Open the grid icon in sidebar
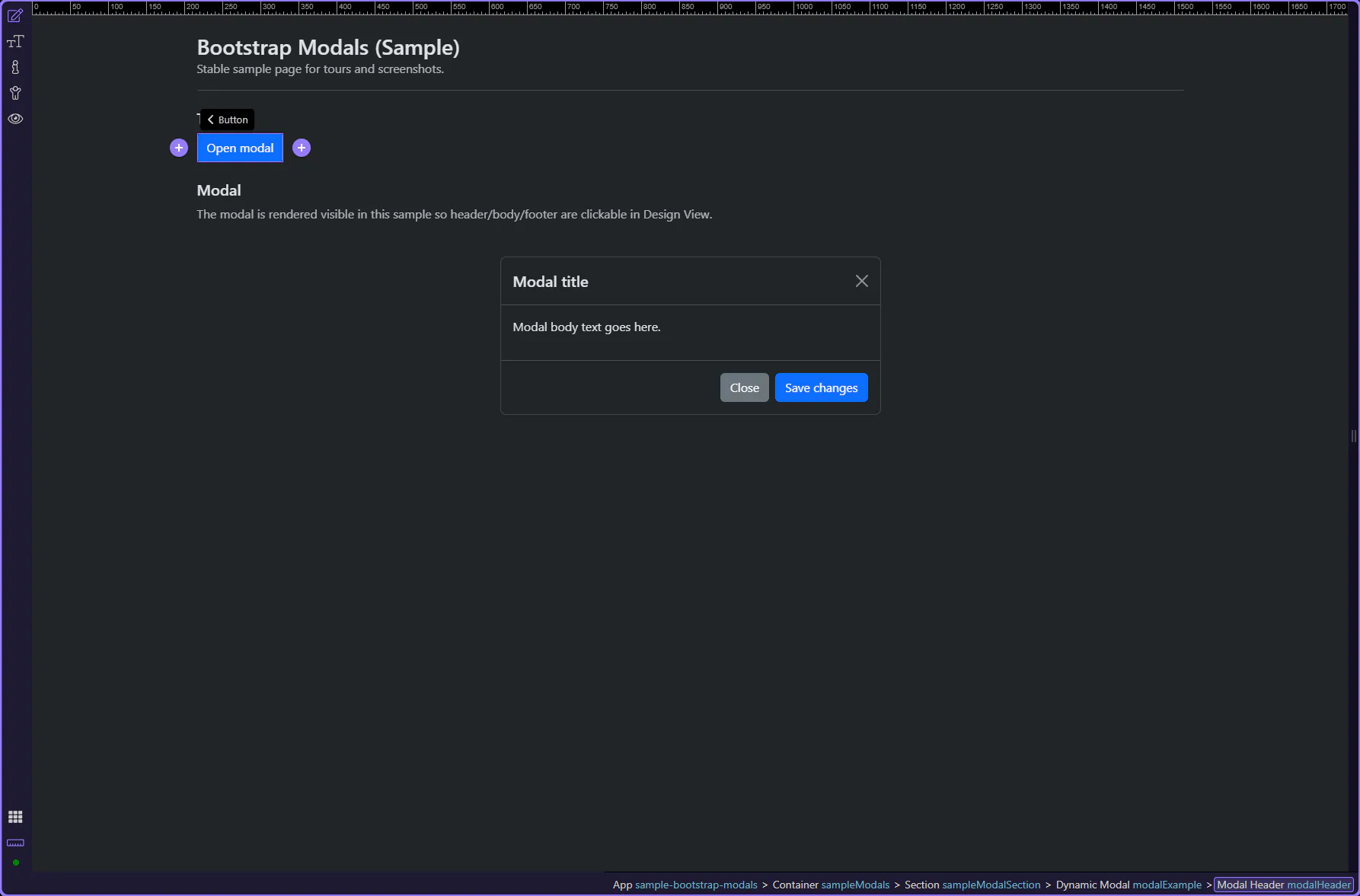Screen dimensions: 1360x896 coord(15,817)
